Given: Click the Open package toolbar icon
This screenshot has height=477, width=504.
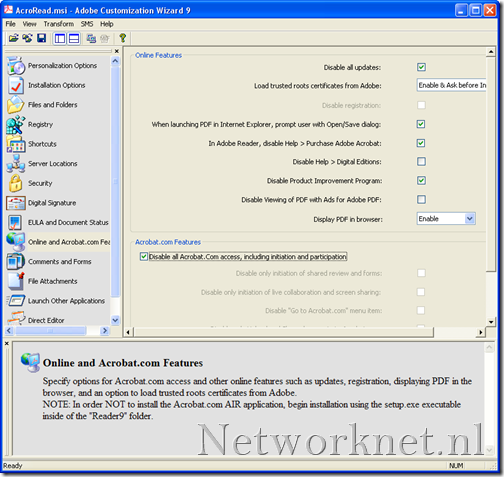Looking at the screenshot, I should (13, 38).
